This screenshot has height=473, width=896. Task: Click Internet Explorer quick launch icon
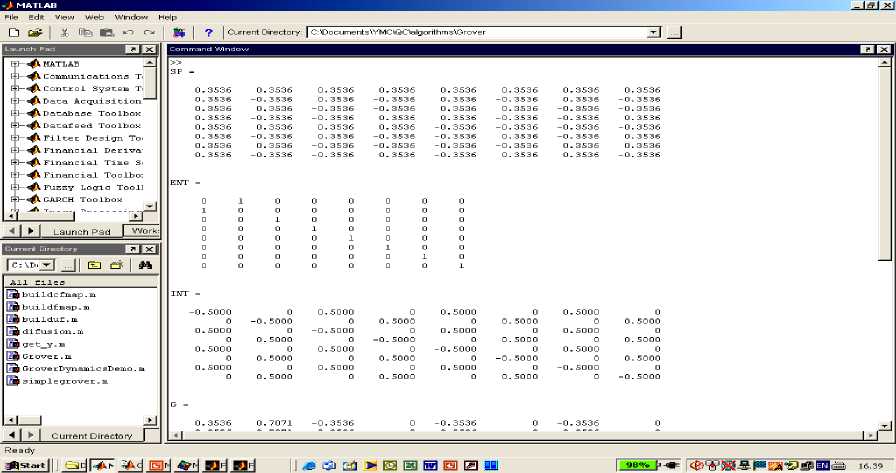pyautogui.click(x=309, y=466)
